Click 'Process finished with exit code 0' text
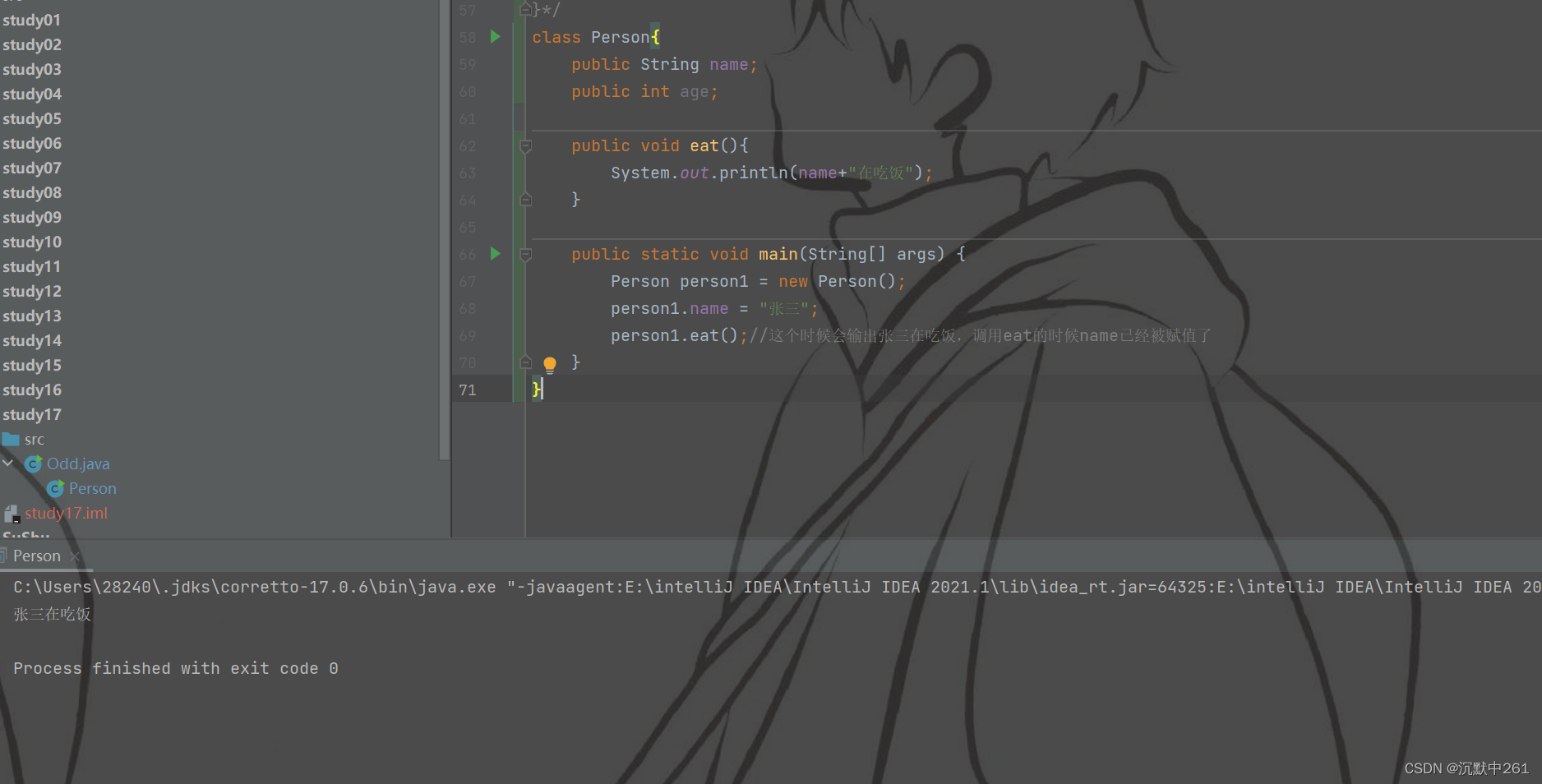The height and width of the screenshot is (784, 1542). click(175, 668)
